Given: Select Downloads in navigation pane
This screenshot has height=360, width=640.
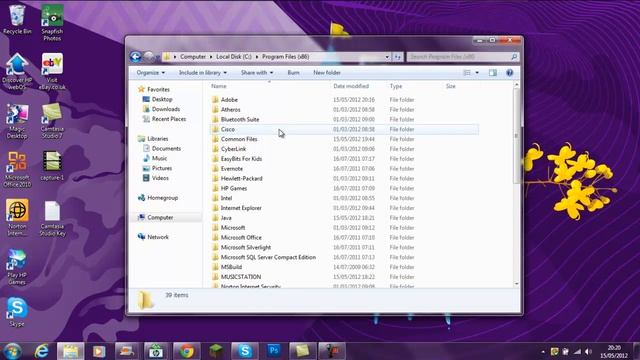Looking at the screenshot, I should tap(161, 109).
